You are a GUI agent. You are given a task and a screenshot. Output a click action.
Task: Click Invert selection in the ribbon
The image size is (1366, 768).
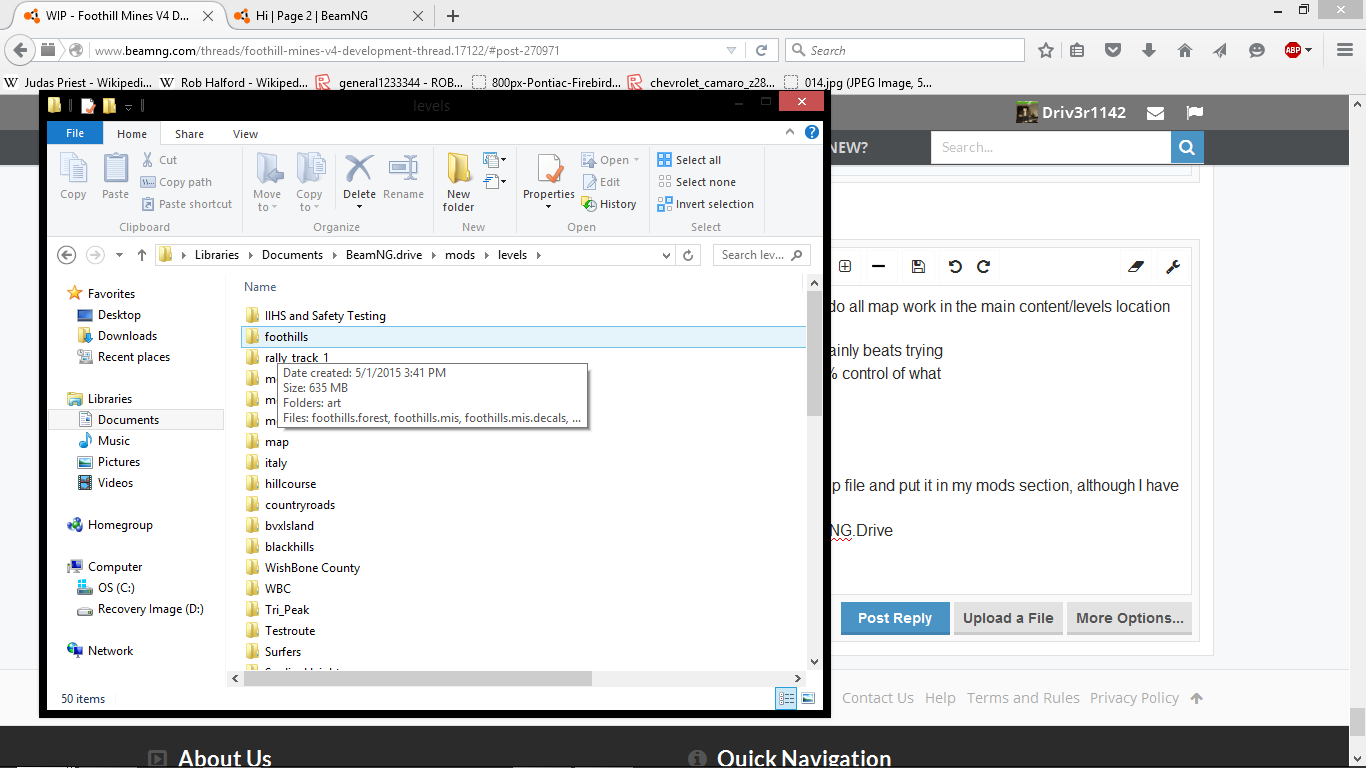tap(706, 204)
